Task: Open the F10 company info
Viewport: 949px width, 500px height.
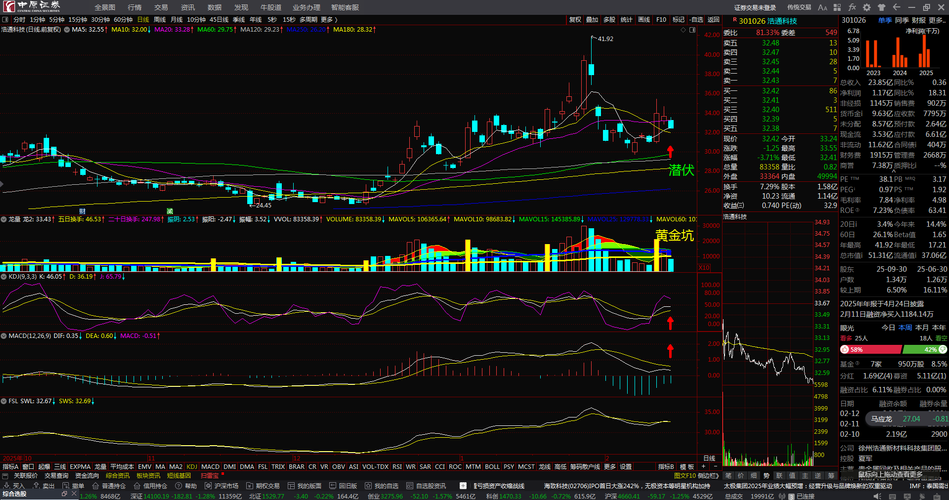Action: click(661, 20)
